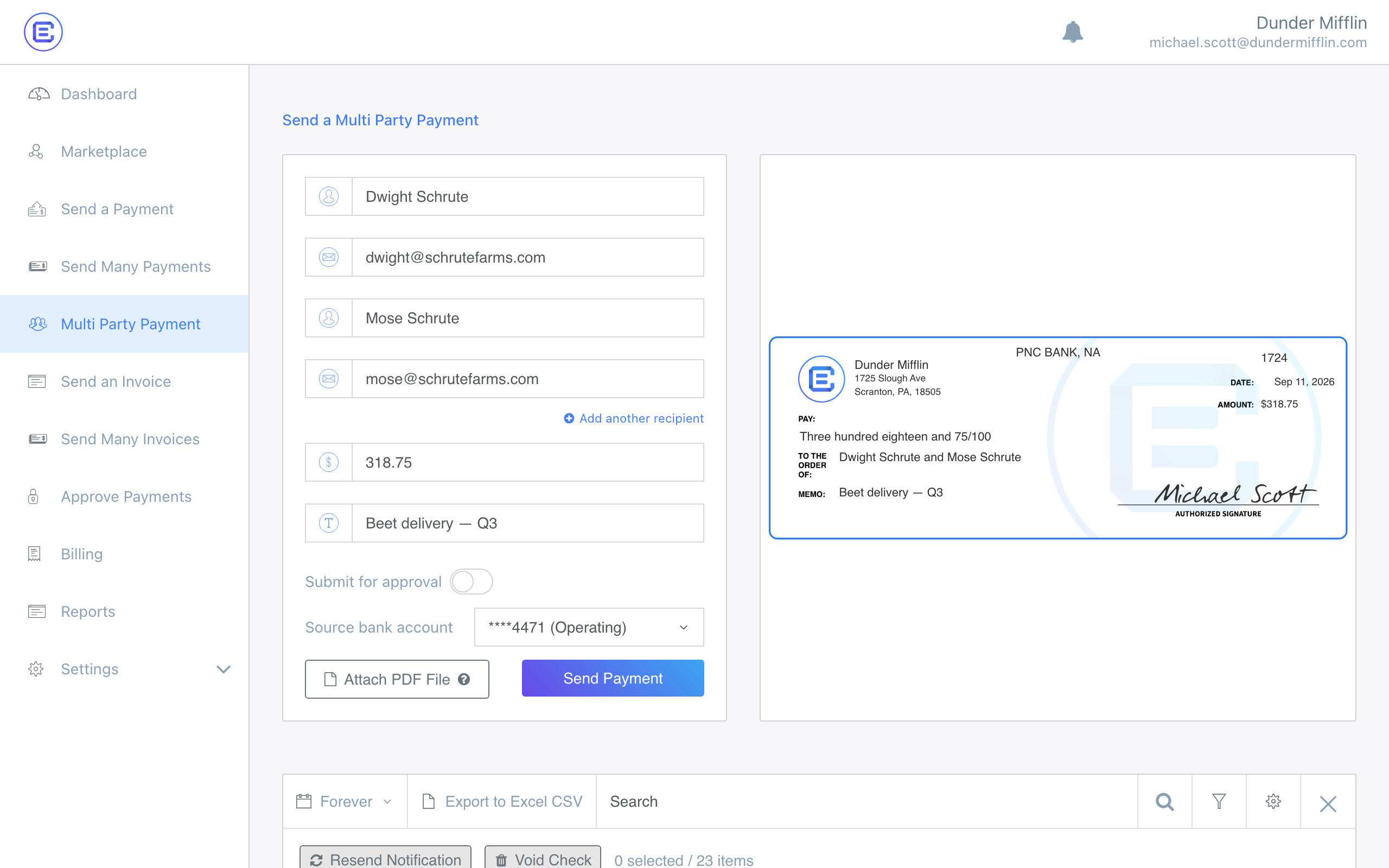Image resolution: width=1389 pixels, height=868 pixels.
Task: Open table settings gear icon
Action: [1273, 801]
